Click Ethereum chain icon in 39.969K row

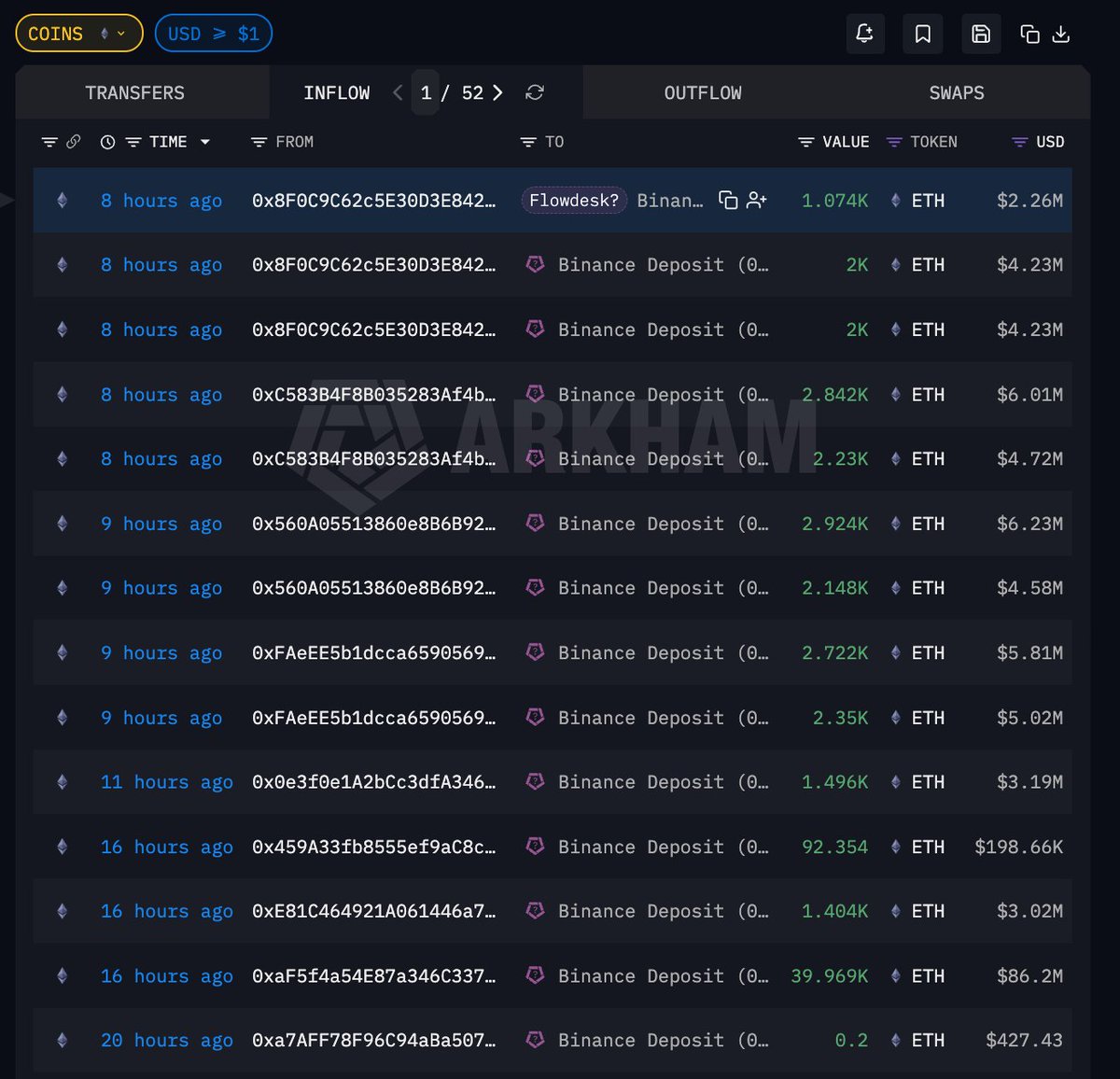[63, 975]
